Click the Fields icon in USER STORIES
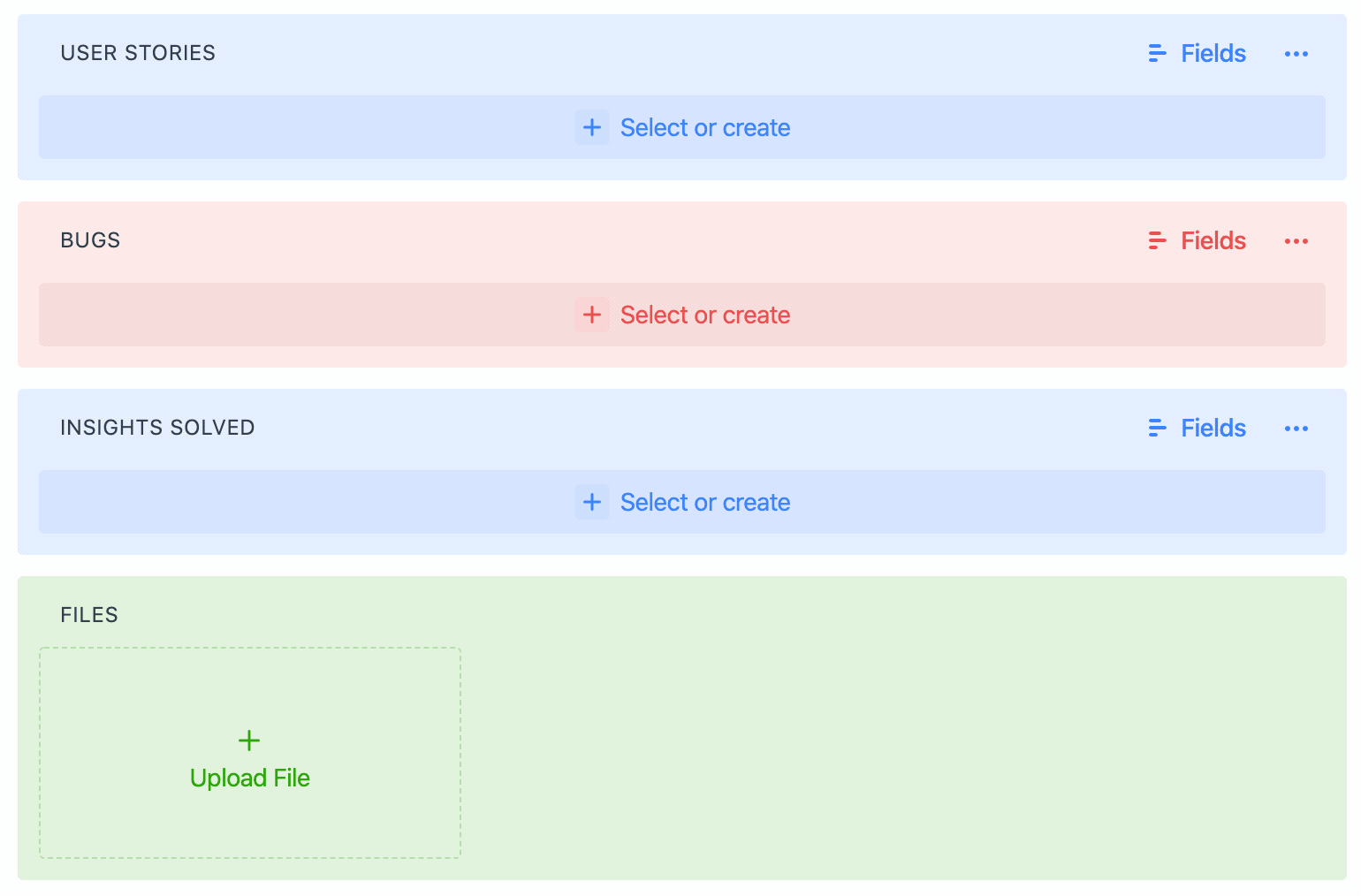 (1156, 53)
